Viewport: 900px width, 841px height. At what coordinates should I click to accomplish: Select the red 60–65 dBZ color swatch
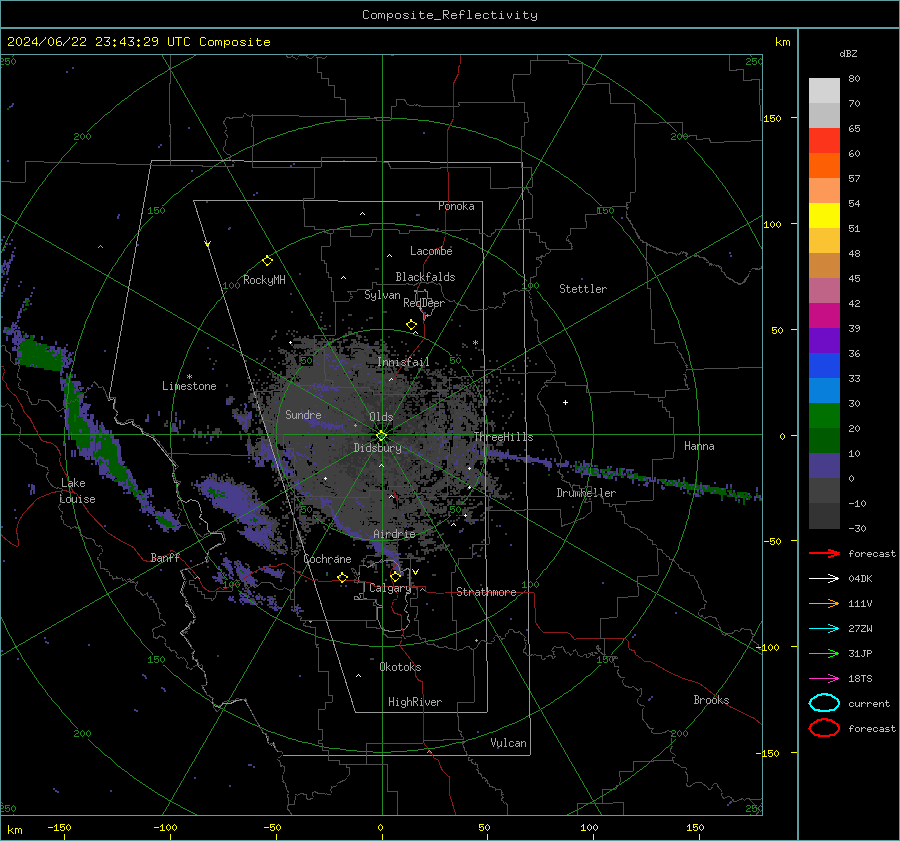(824, 140)
